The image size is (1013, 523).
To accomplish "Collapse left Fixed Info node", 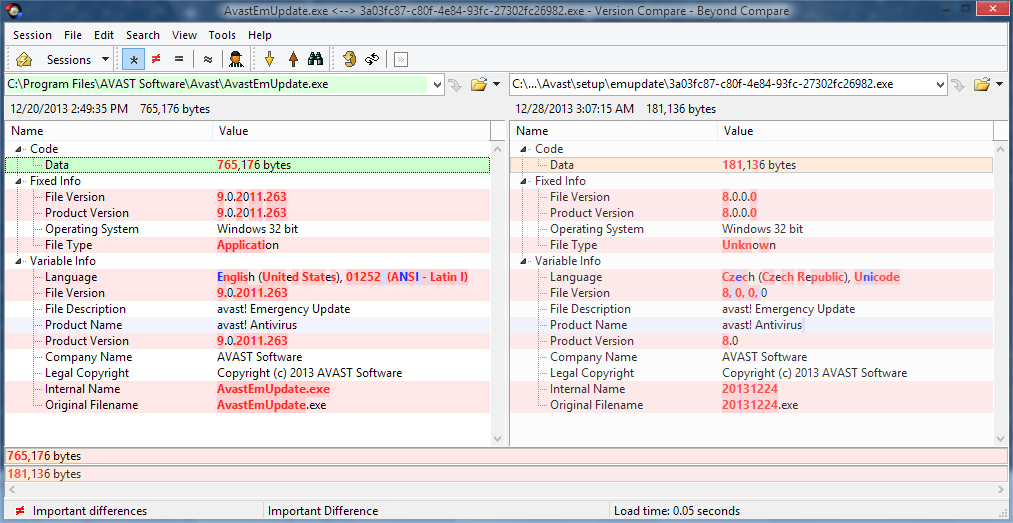I will [19, 181].
